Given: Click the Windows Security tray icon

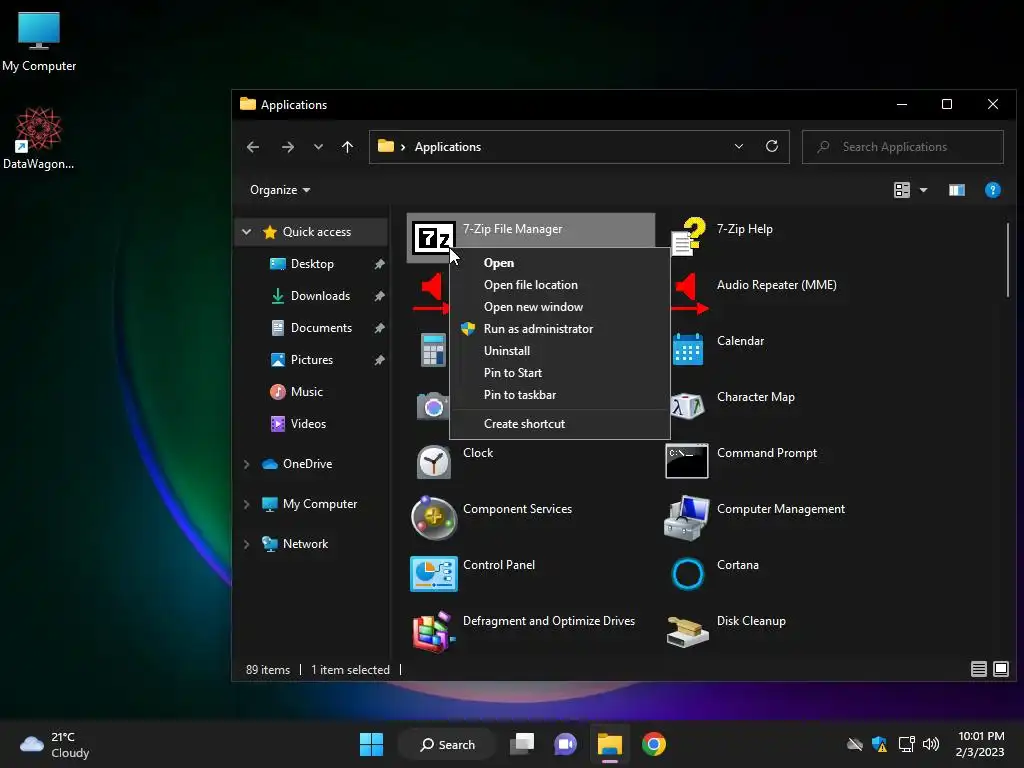Looking at the screenshot, I should pos(879,744).
